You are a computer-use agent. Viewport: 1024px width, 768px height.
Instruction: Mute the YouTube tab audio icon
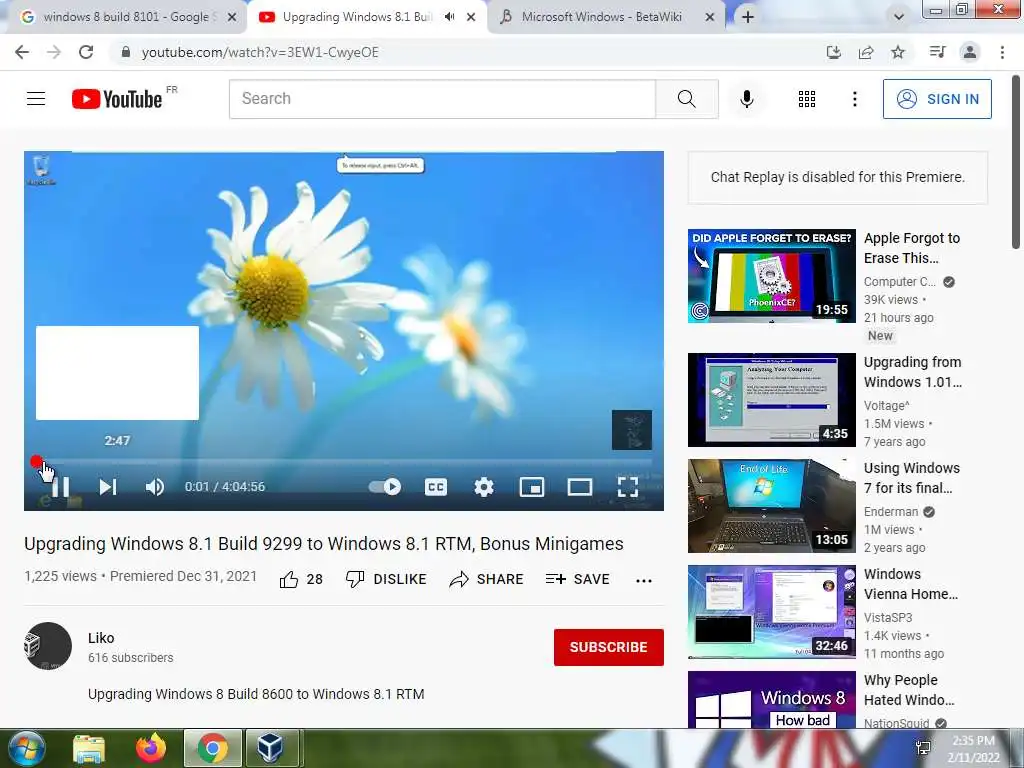pyautogui.click(x=449, y=17)
